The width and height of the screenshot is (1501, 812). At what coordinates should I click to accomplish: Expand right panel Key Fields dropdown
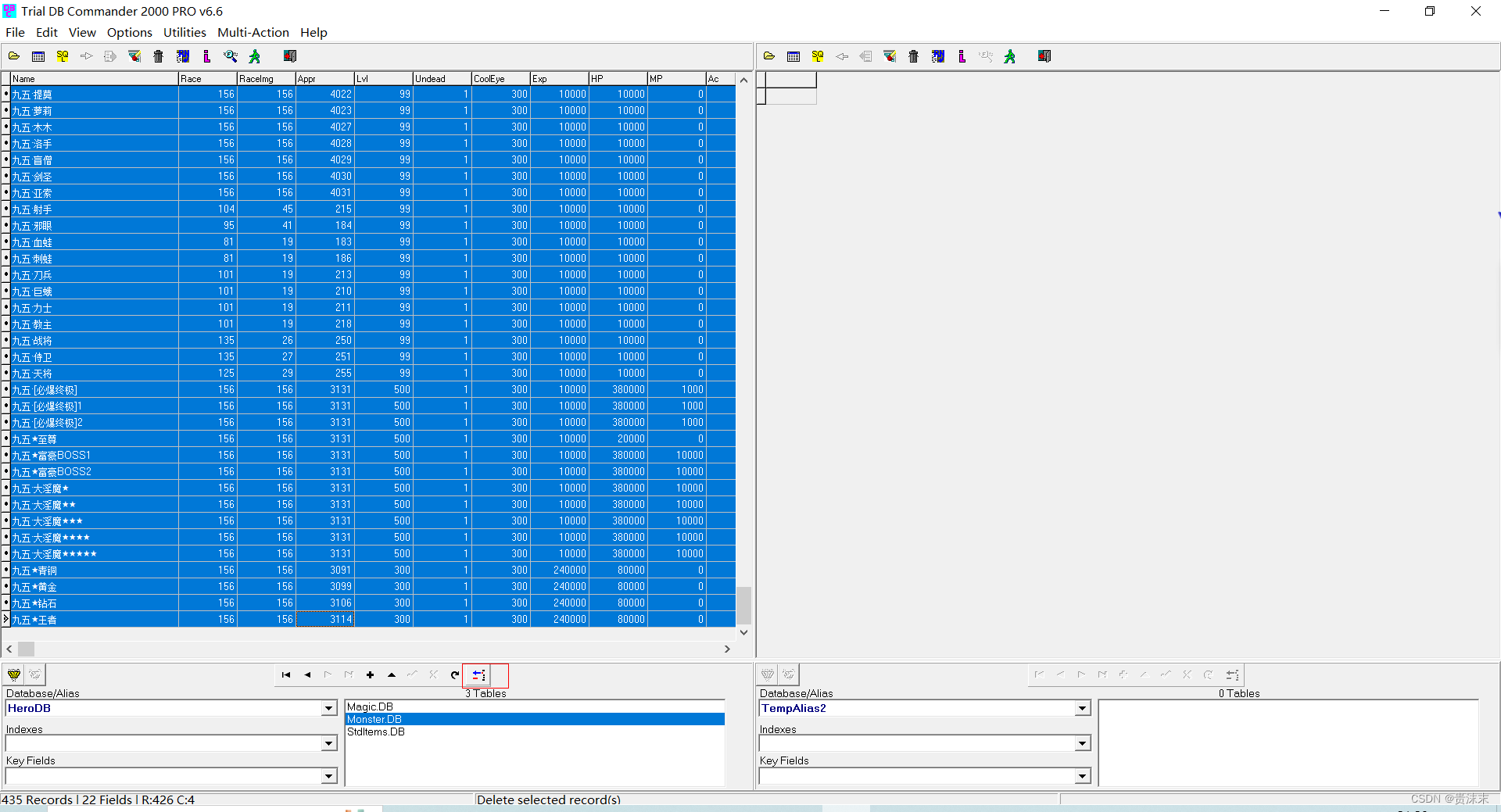1083,777
